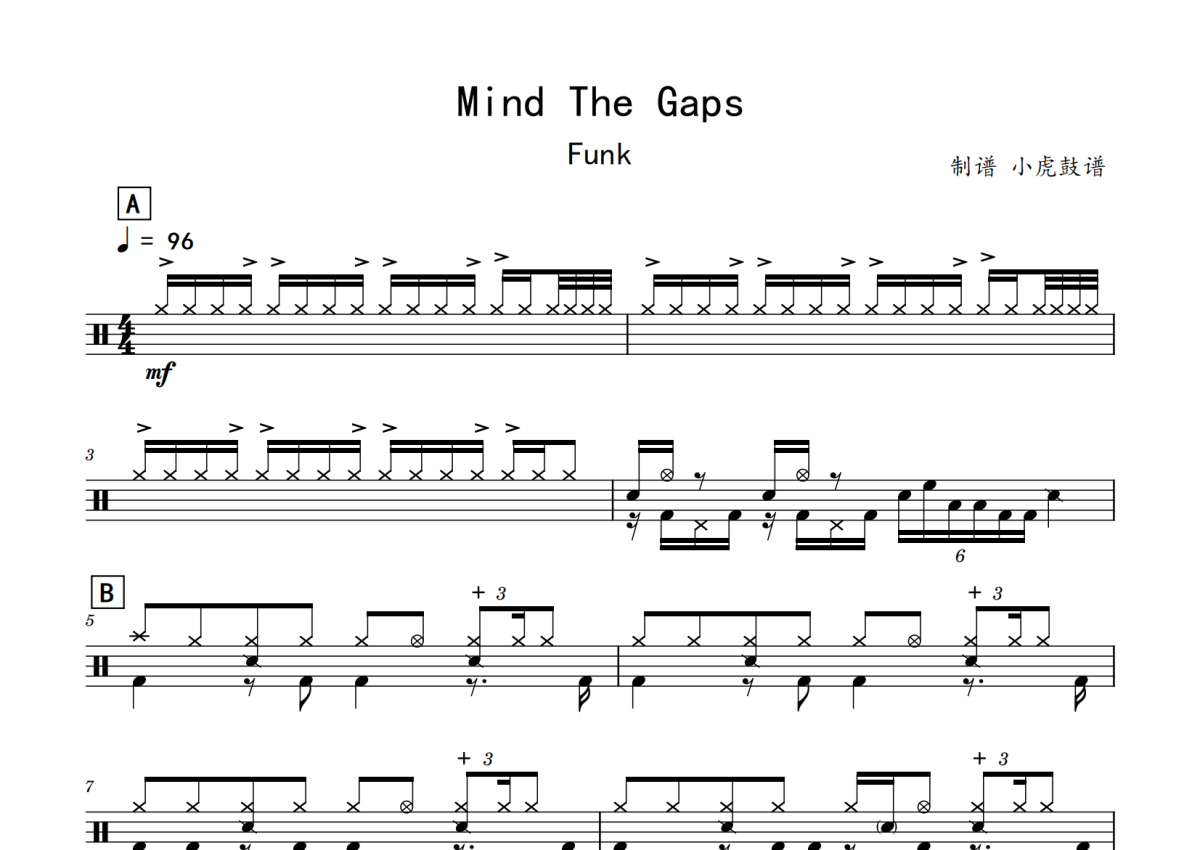1200x850 pixels.
Task: Click the barline between measures one and two
Action: point(627,334)
